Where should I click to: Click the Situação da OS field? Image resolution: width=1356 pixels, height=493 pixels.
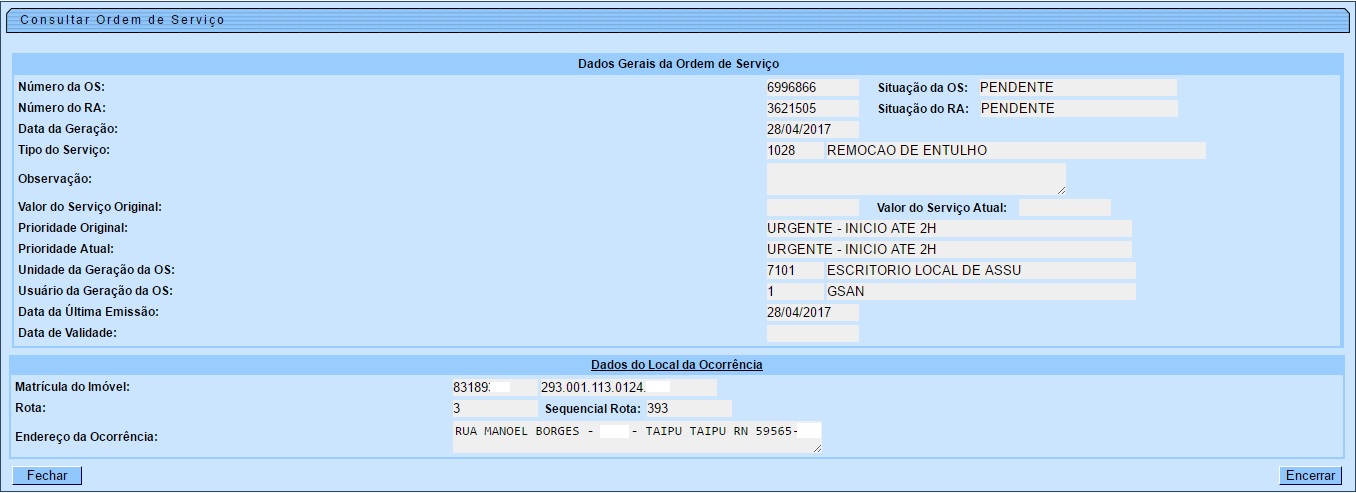pyautogui.click(x=1077, y=87)
